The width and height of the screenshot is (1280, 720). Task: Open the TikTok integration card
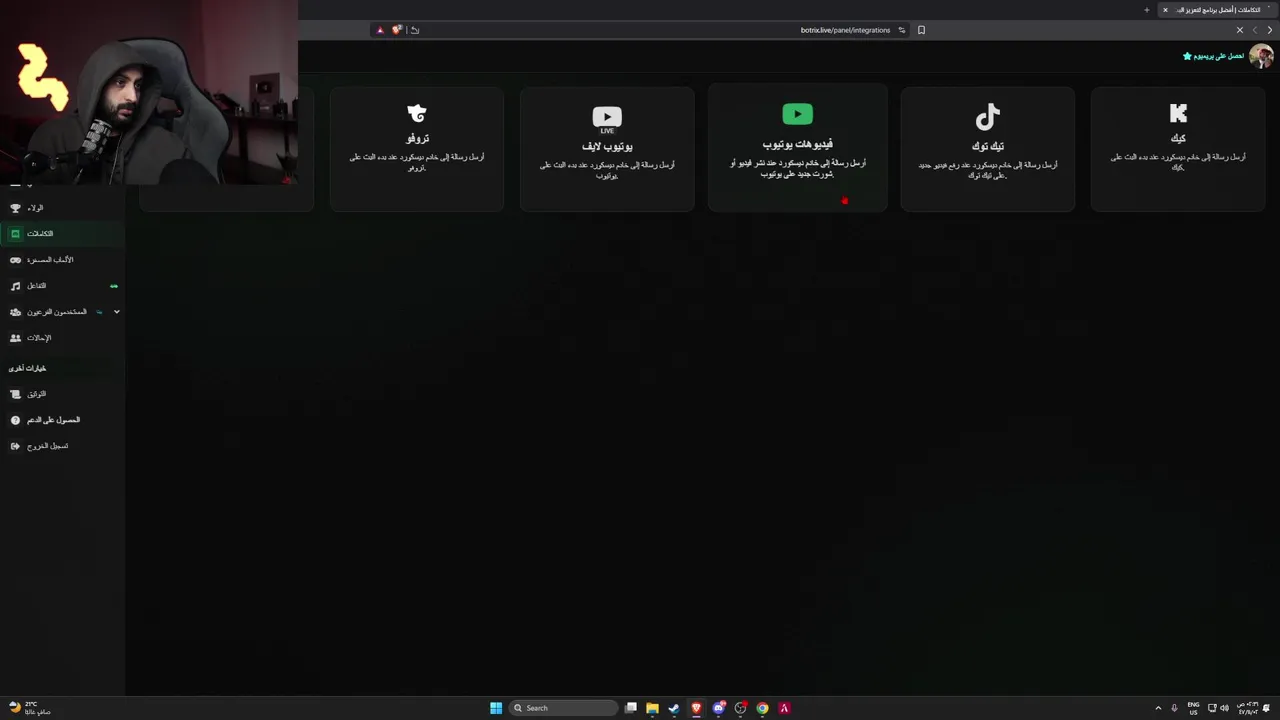coord(987,149)
